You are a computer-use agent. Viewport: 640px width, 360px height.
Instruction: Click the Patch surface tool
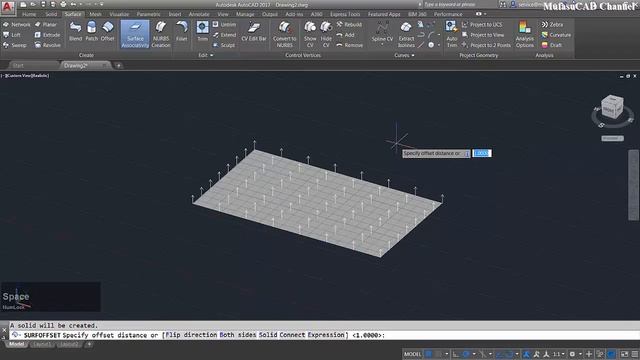pos(91,31)
